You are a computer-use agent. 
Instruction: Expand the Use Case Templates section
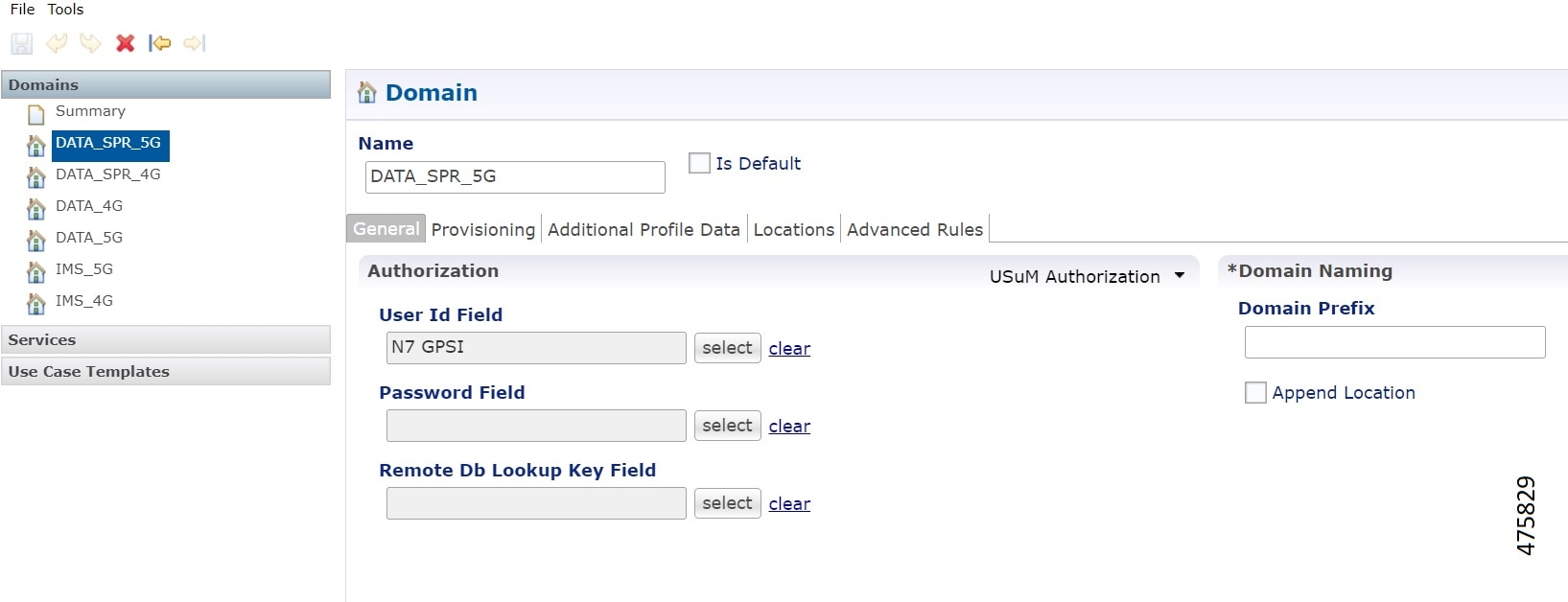pos(166,371)
